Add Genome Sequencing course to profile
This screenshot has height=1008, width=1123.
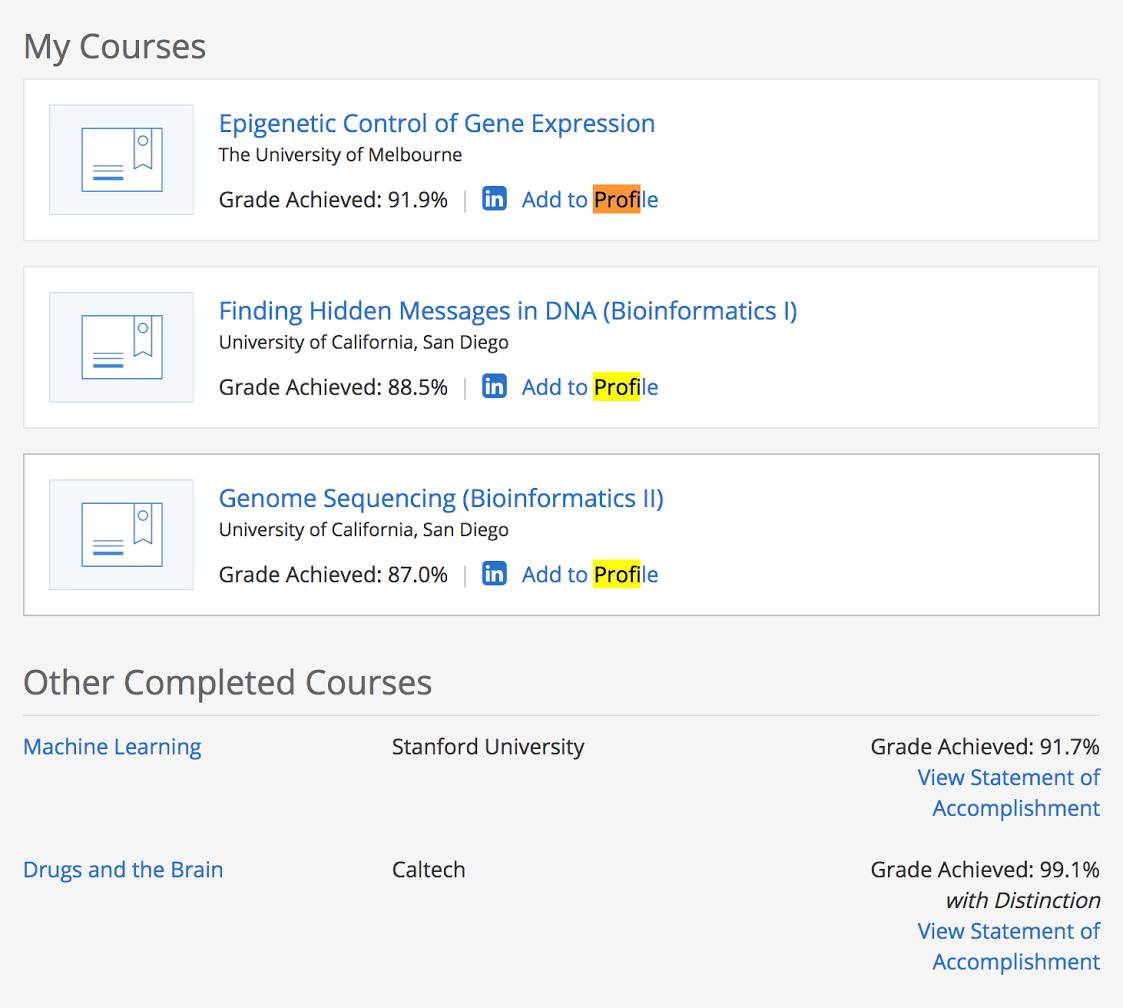coord(589,575)
